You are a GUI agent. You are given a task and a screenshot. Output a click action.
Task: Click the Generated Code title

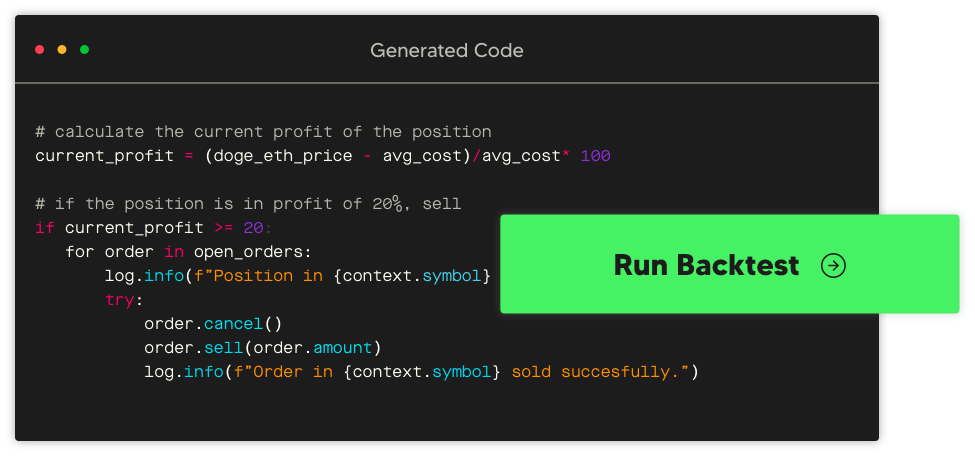click(446, 50)
